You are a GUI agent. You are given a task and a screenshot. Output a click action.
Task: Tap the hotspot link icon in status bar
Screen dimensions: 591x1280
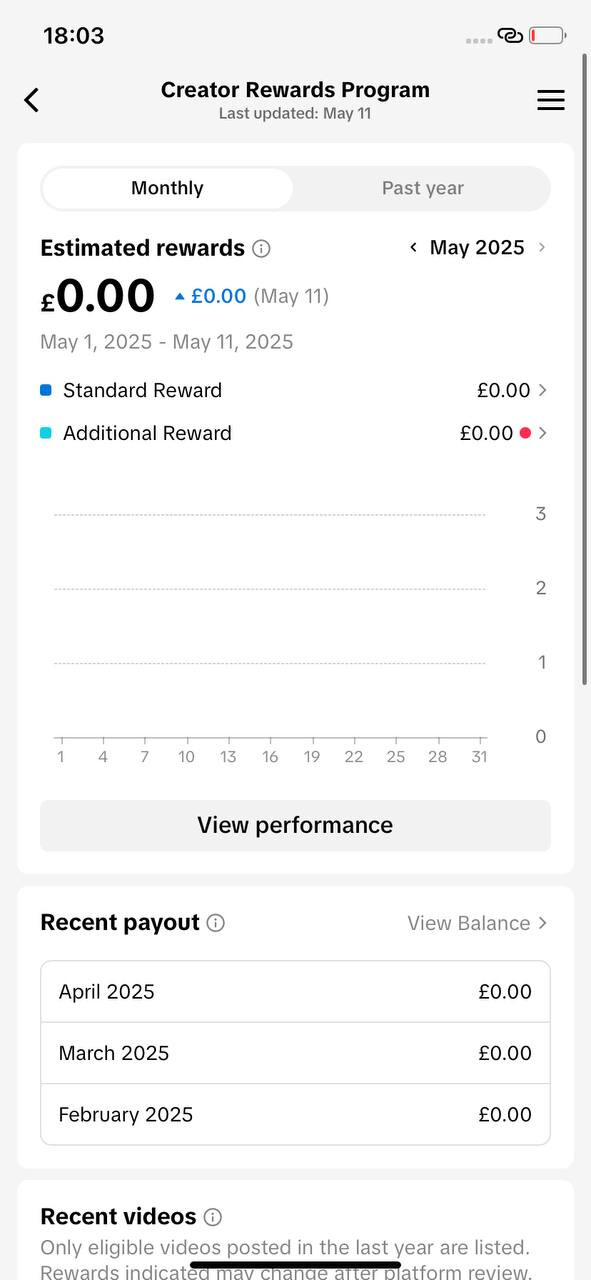(510, 36)
